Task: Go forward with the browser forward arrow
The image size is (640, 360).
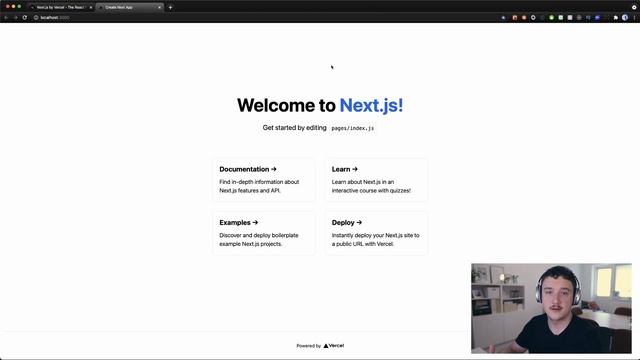Action: click(x=16, y=18)
